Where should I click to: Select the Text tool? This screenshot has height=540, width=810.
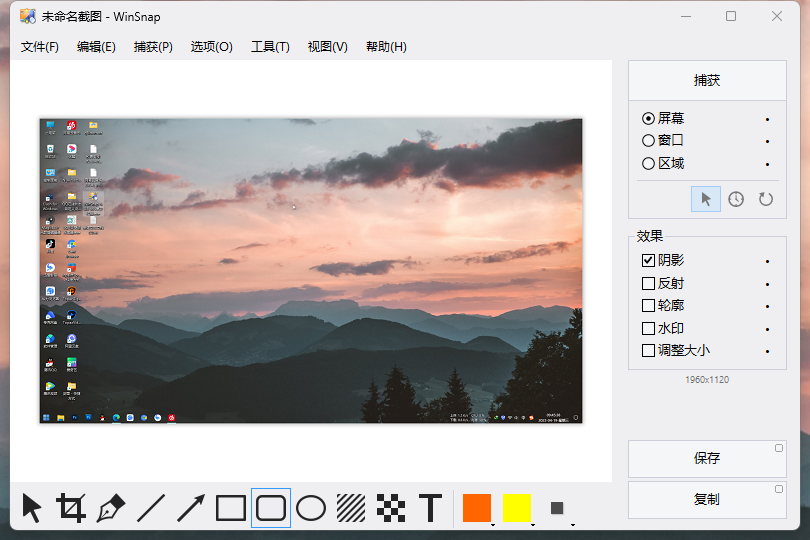coord(430,508)
